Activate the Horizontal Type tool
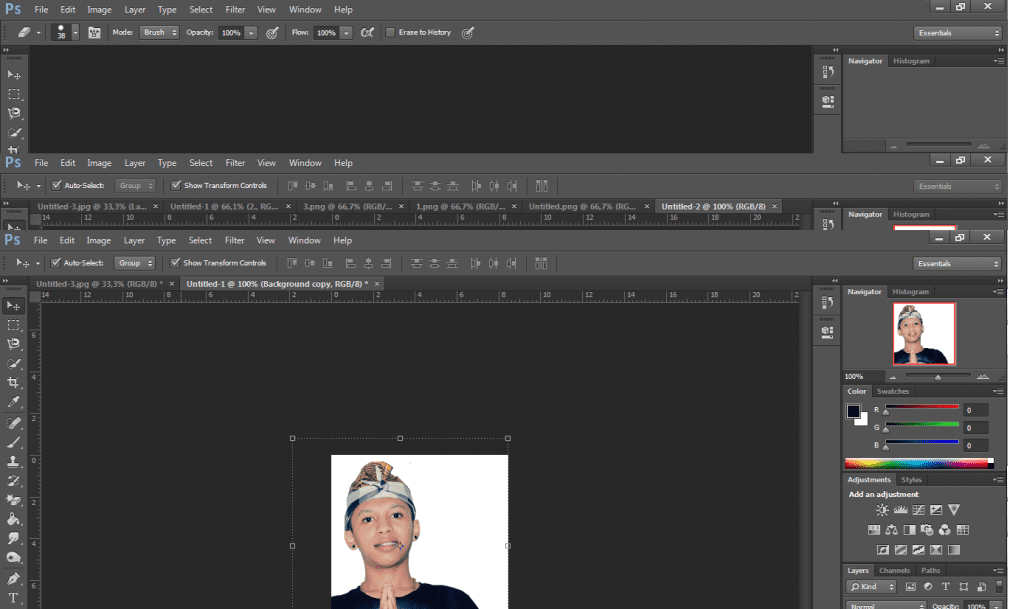The height and width of the screenshot is (609, 1024). (x=14, y=598)
